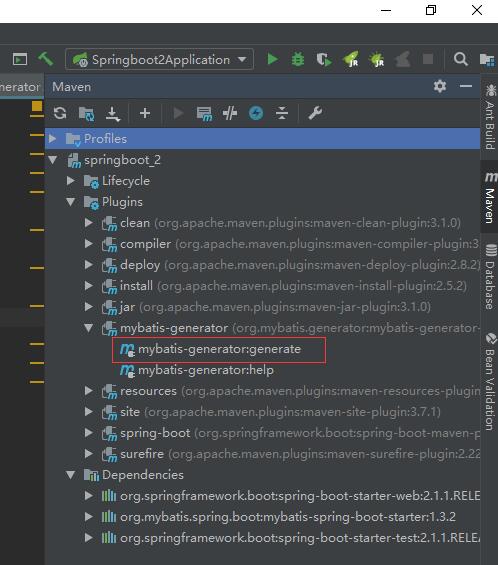The height and width of the screenshot is (565, 498).
Task: Expand the resources plugin arrow
Action: tap(89, 391)
